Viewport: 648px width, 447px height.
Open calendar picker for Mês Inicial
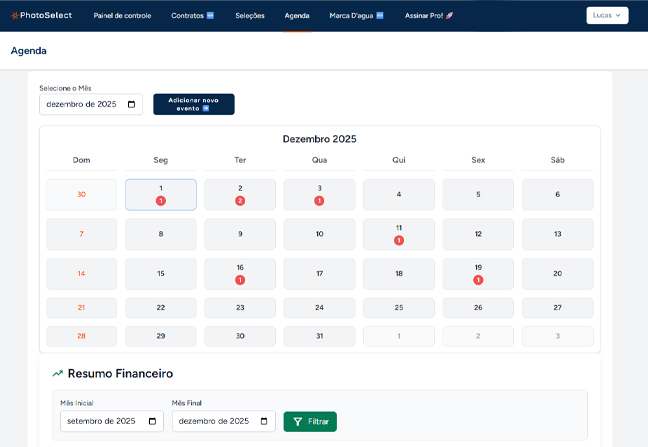click(x=152, y=422)
